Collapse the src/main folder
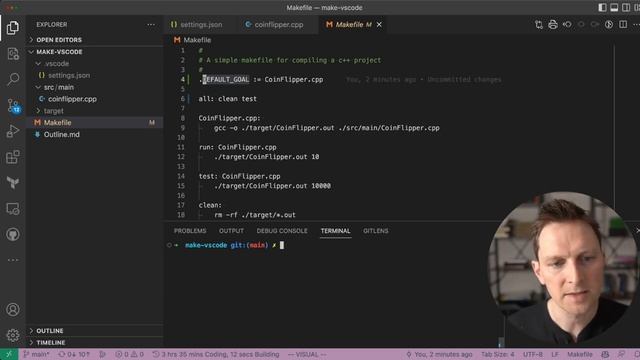Image resolution: width=640 pixels, height=360 pixels. tap(95, 87)
